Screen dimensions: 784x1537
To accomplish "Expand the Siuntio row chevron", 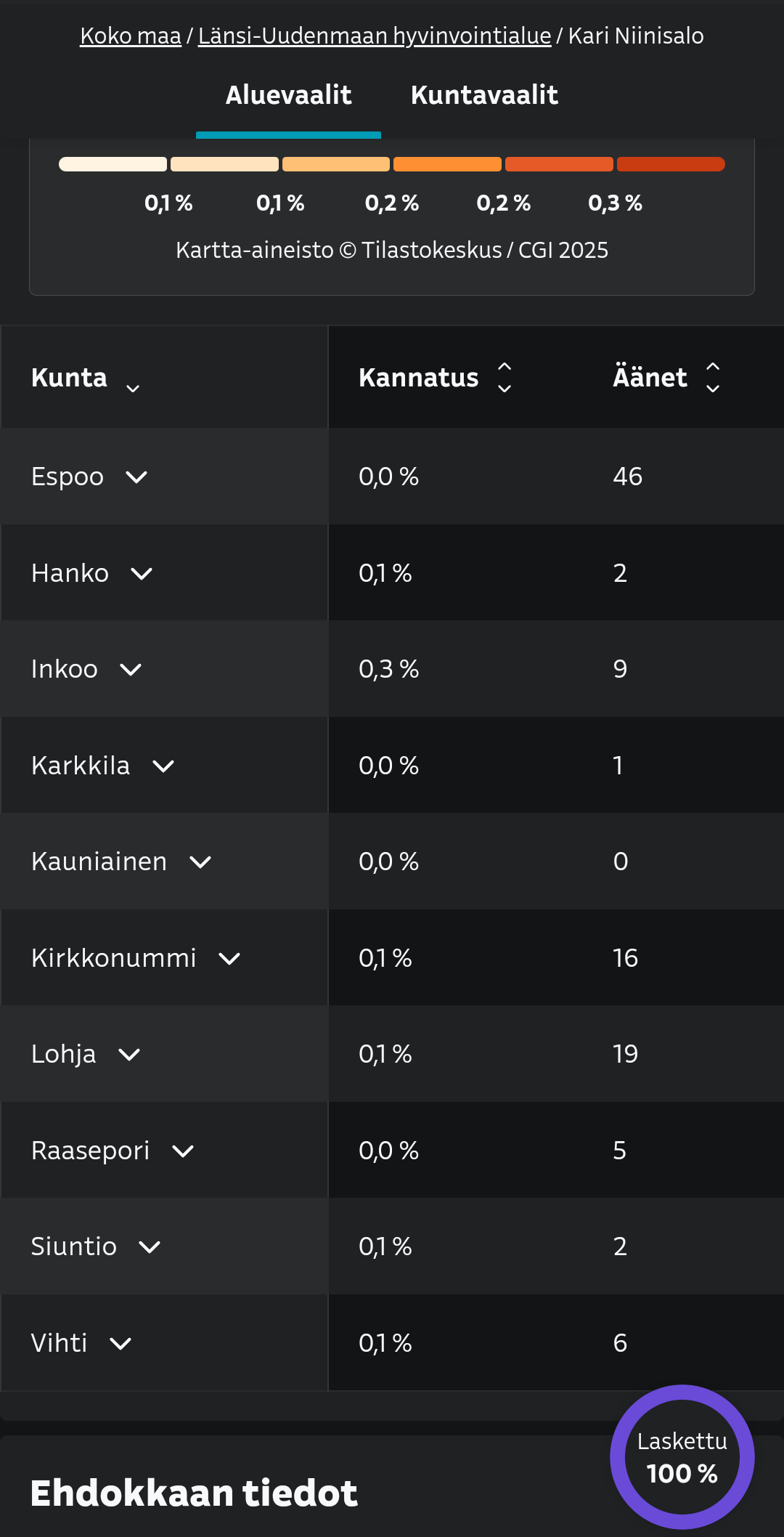I will click(150, 1247).
